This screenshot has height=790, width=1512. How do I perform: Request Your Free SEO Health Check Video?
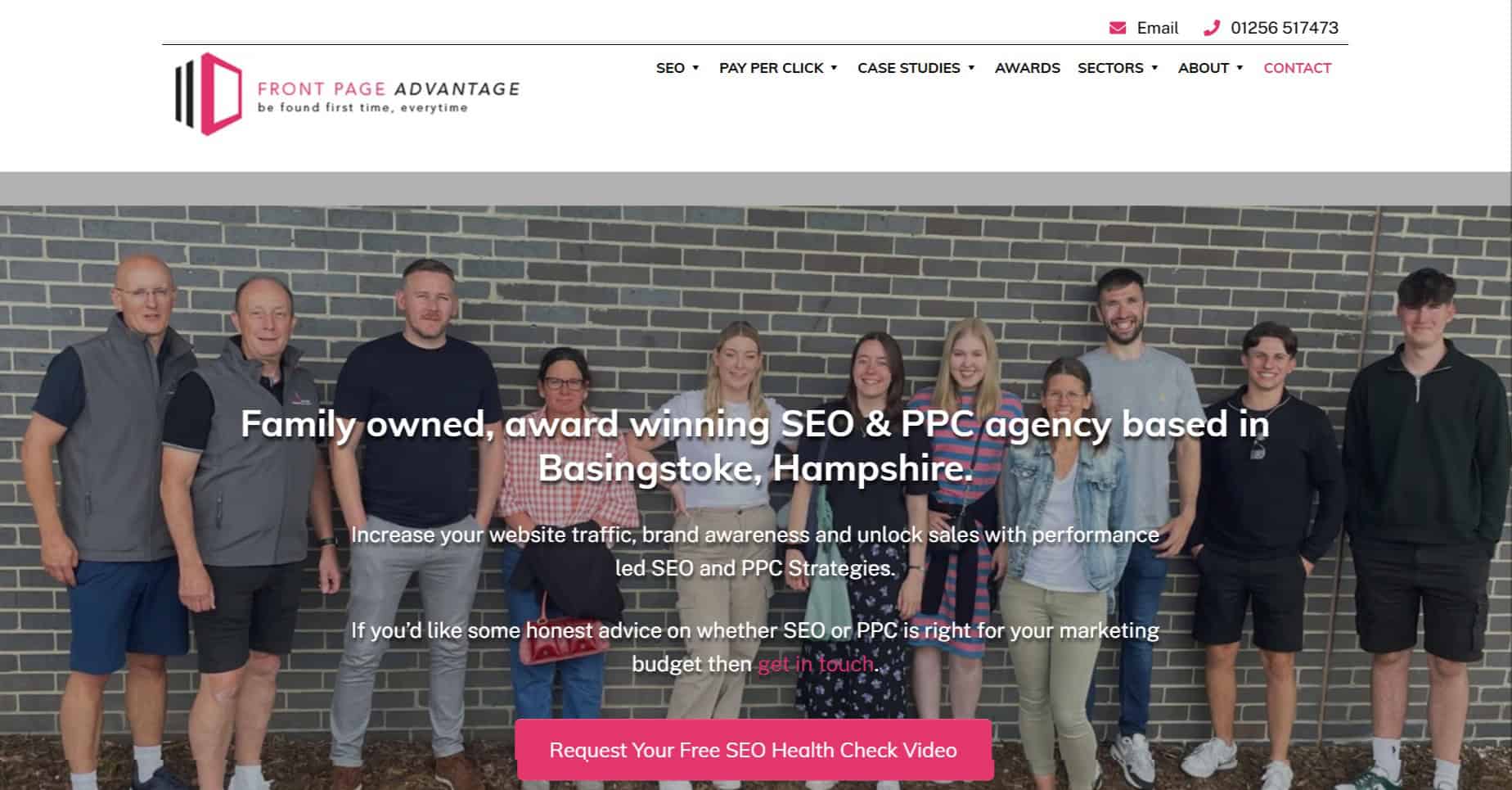(754, 750)
